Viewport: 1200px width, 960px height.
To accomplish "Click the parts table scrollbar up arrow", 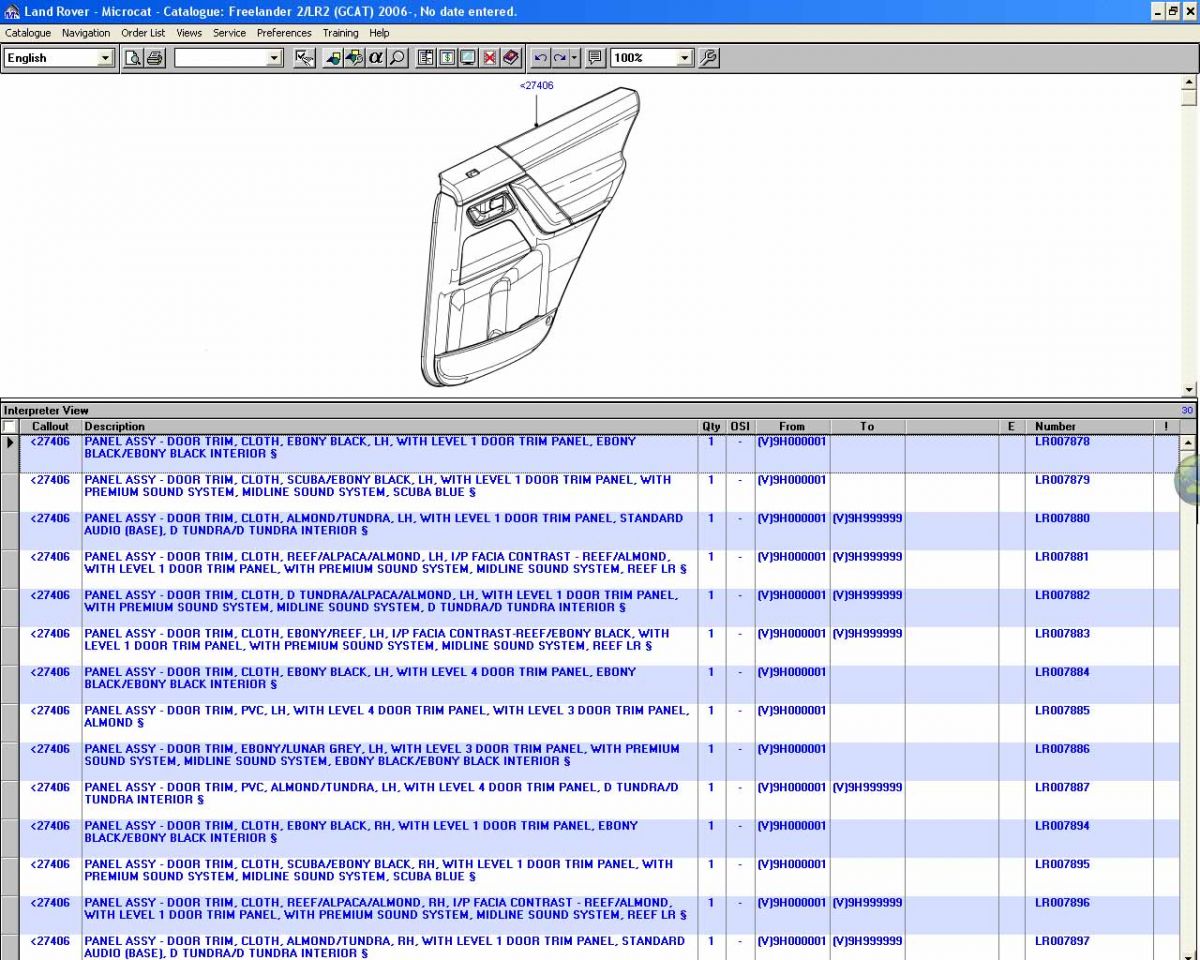I will pyautogui.click(x=1189, y=442).
